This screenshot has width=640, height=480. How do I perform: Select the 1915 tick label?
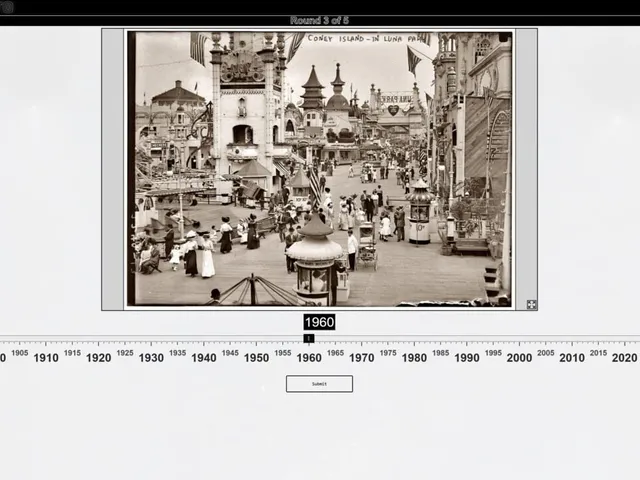pyautogui.click(x=72, y=353)
